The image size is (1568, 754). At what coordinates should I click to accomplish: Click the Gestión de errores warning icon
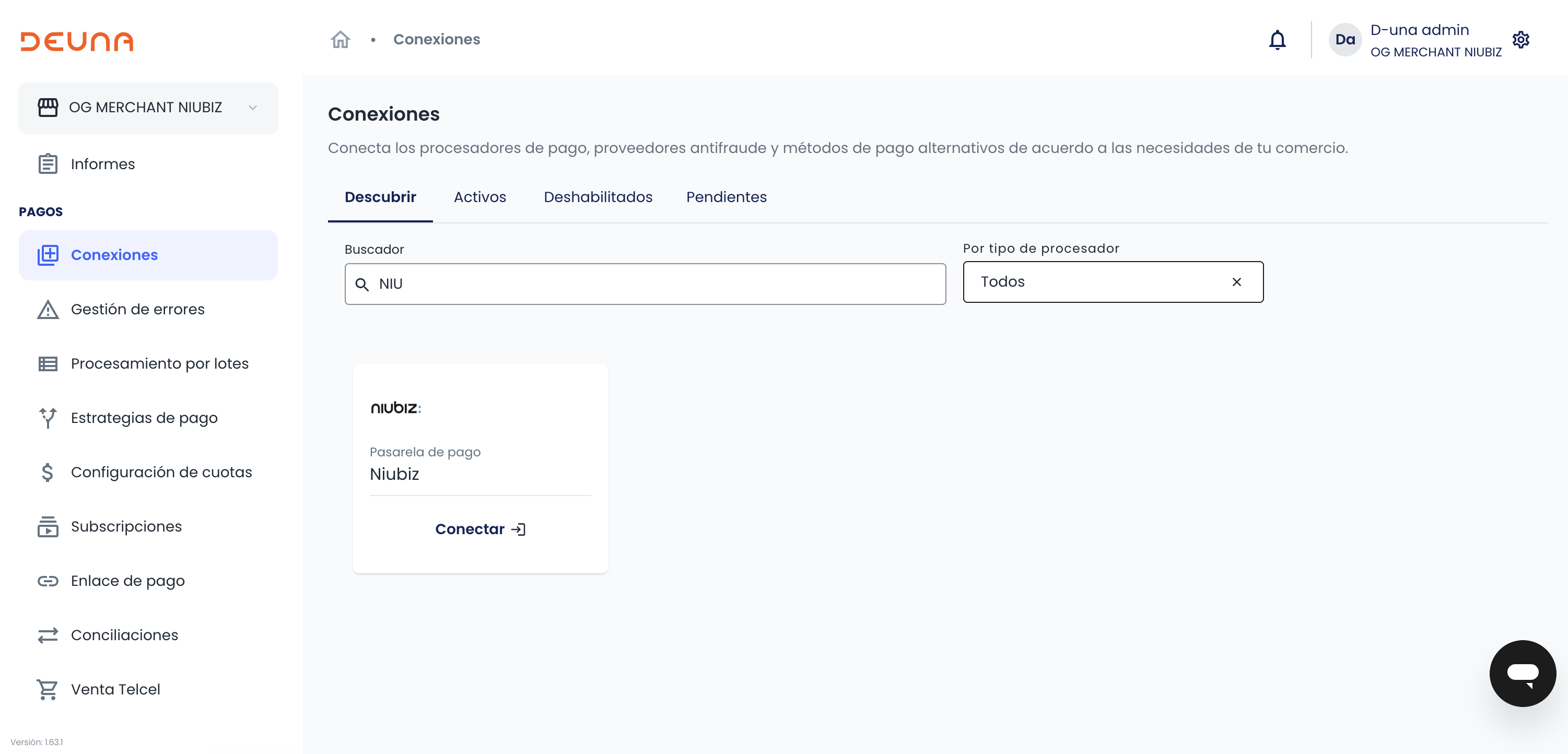[x=48, y=309]
